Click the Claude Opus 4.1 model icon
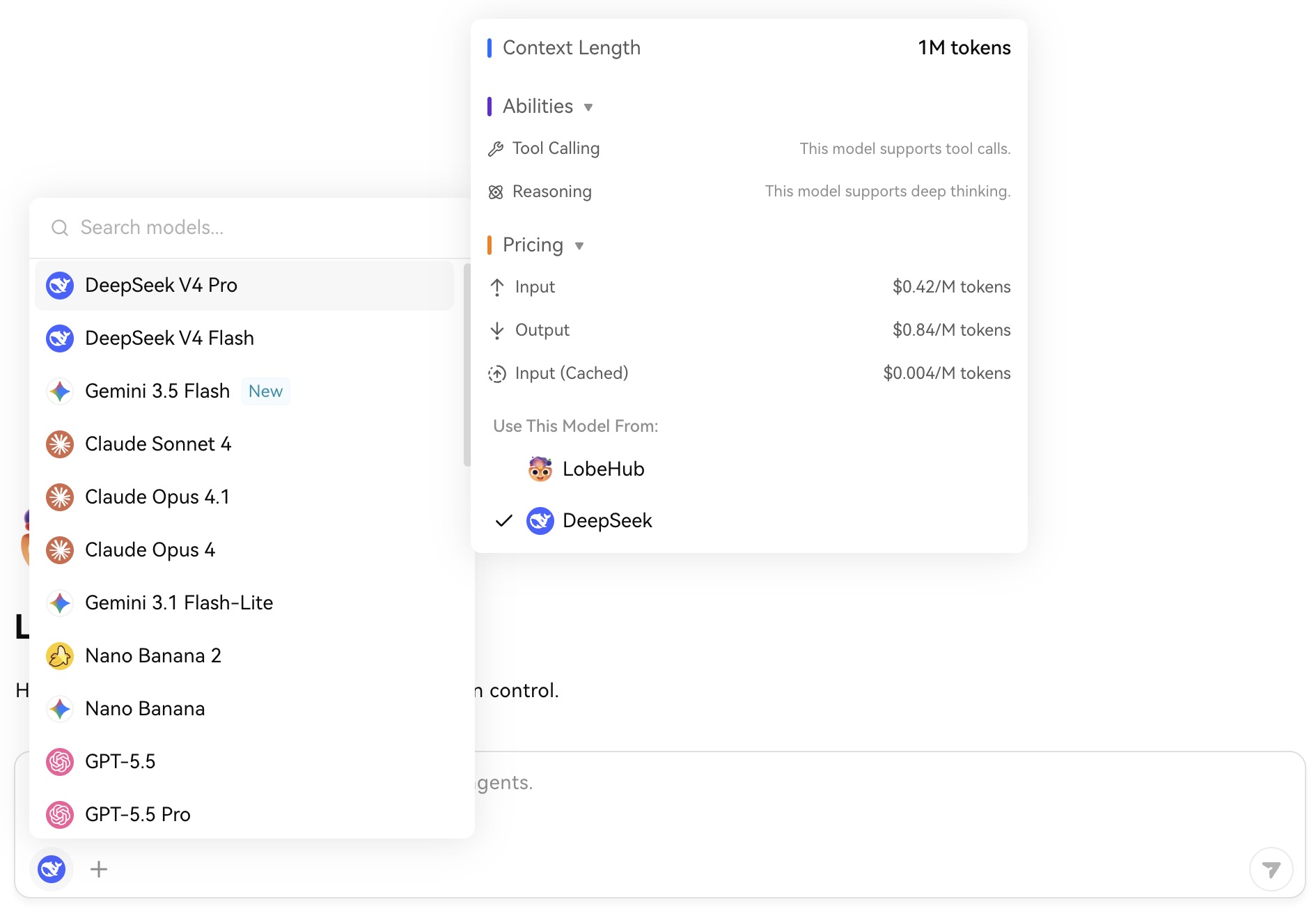This screenshot has width=1316, height=911. click(x=60, y=497)
